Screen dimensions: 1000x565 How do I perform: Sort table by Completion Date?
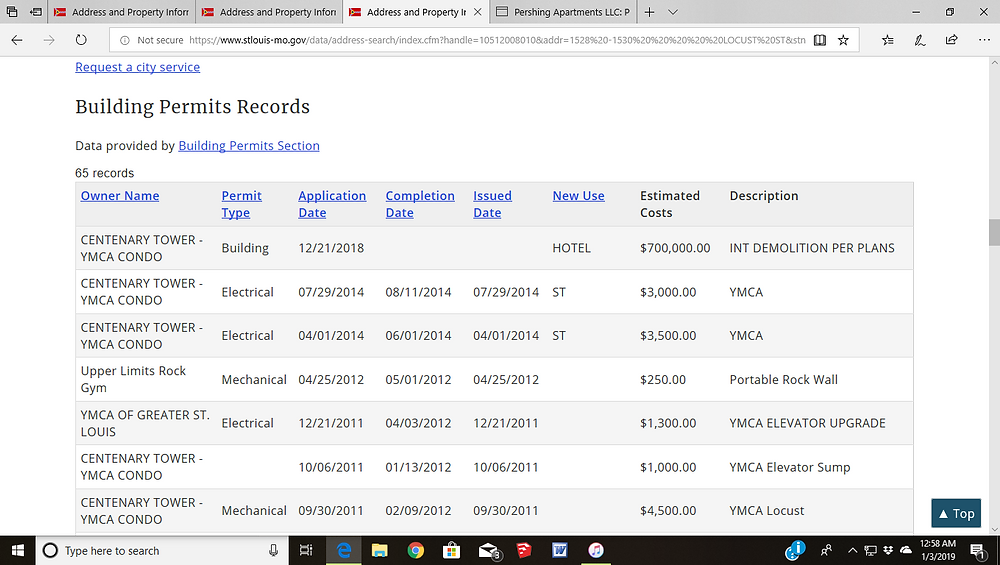click(420, 204)
